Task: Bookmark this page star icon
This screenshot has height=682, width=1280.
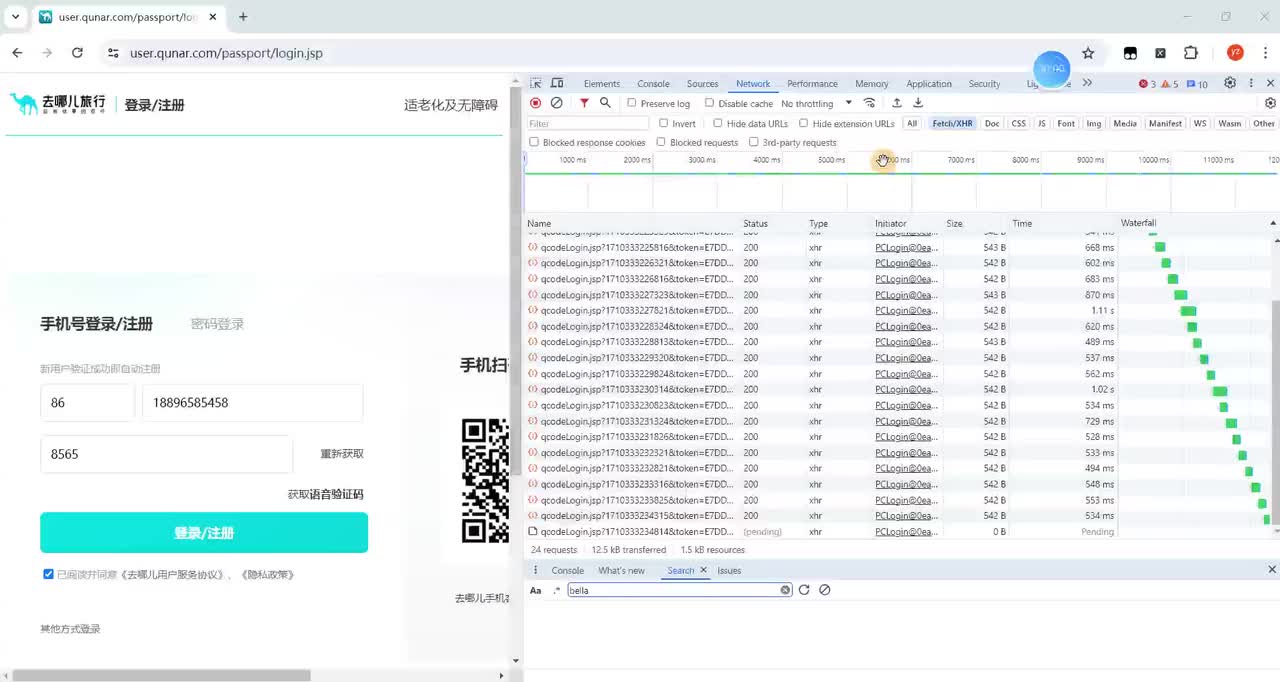Action: coord(1088,53)
